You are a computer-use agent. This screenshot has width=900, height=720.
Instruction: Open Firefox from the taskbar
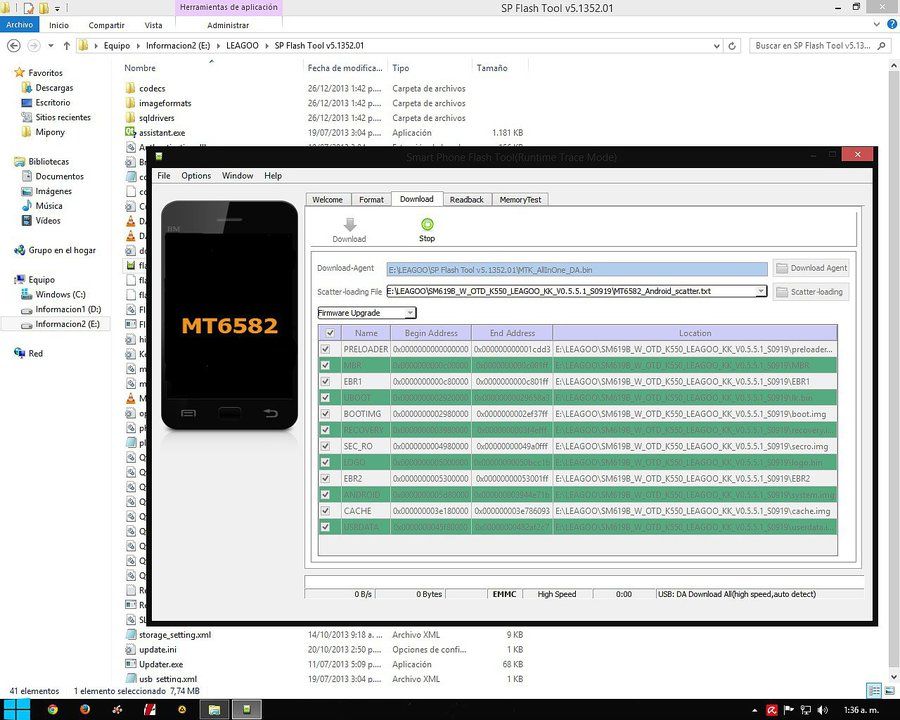coord(85,710)
